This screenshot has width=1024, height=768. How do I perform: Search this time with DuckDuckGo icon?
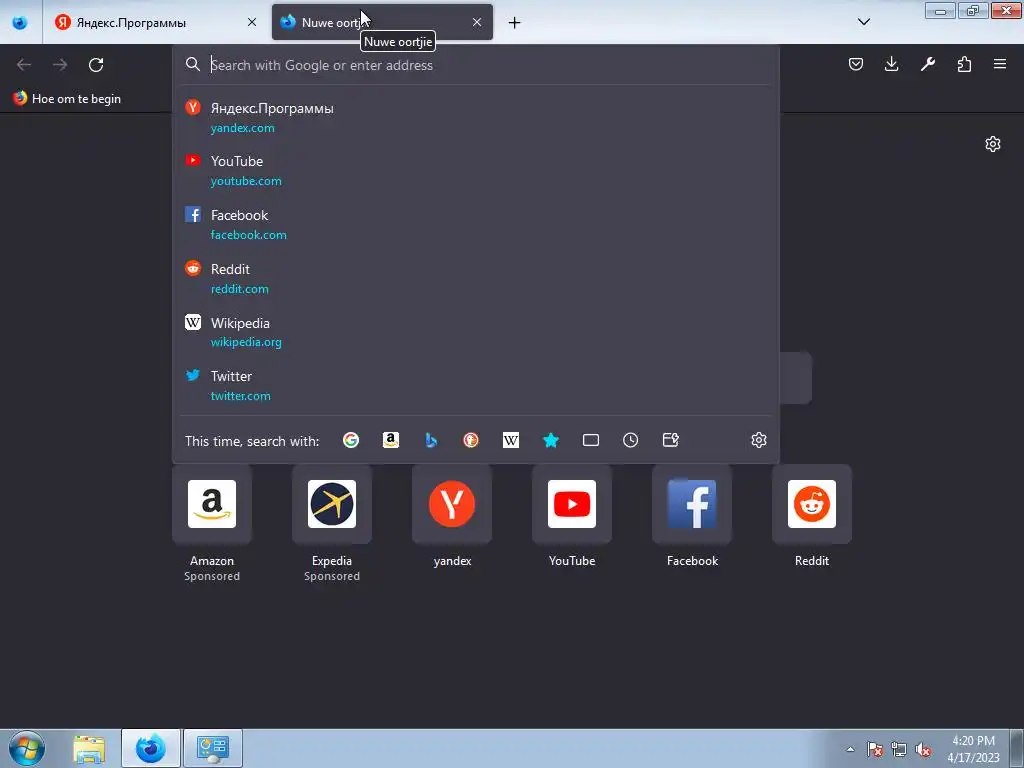tap(471, 440)
